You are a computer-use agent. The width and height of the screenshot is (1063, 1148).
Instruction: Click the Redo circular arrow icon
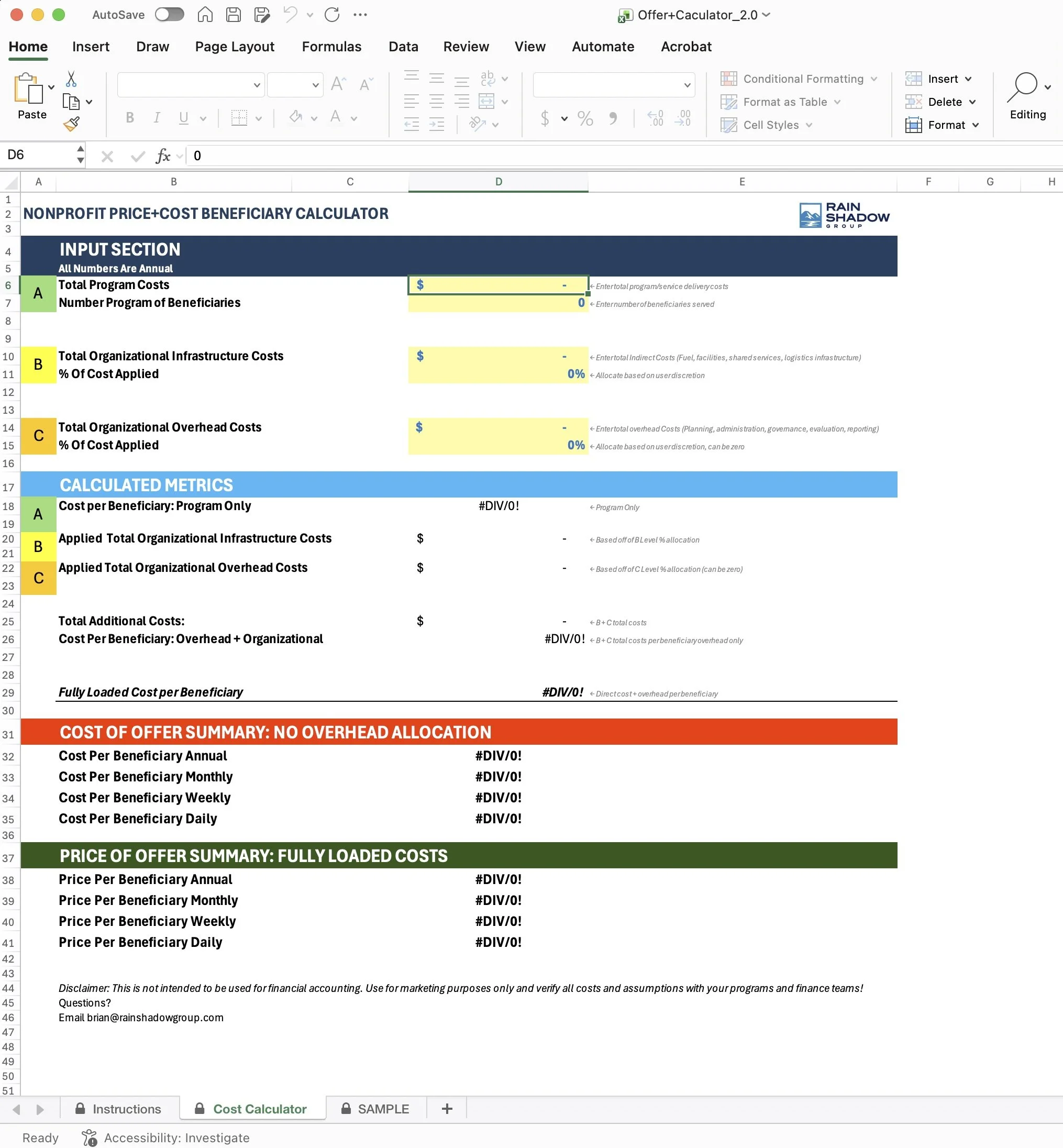coord(332,14)
